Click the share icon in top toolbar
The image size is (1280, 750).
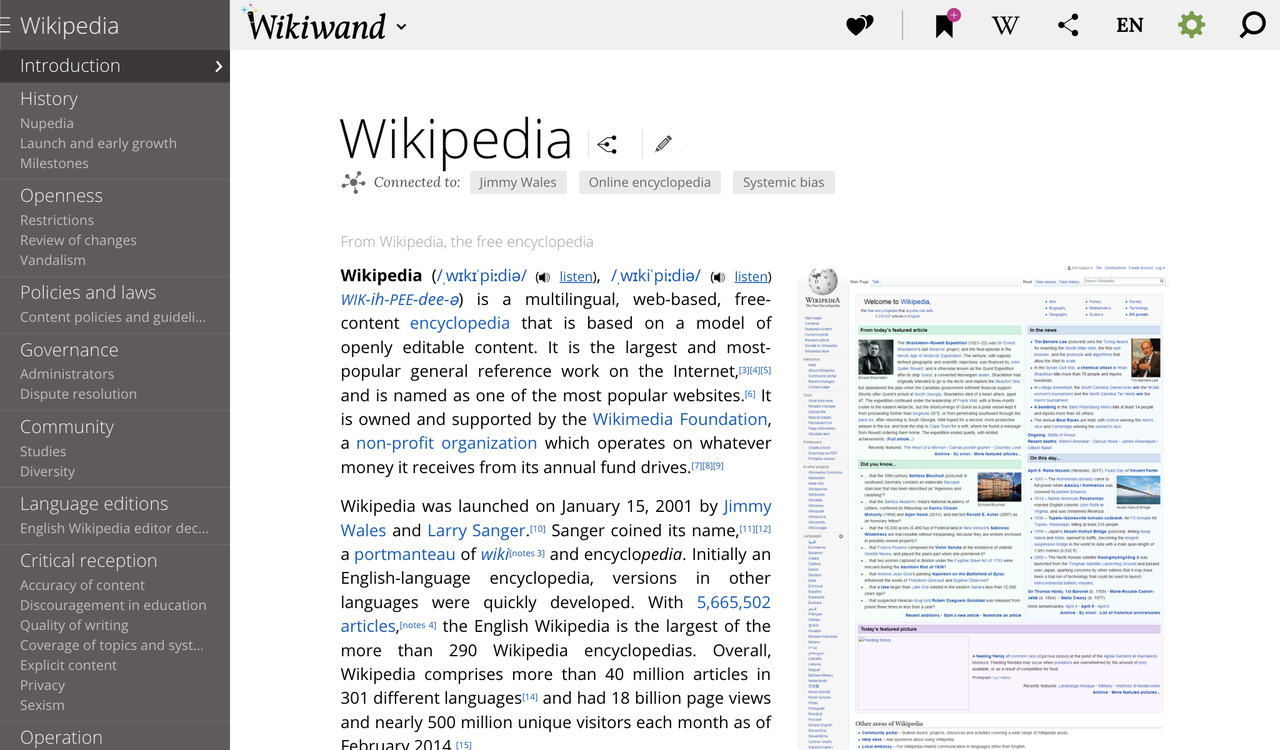click(x=1068, y=25)
